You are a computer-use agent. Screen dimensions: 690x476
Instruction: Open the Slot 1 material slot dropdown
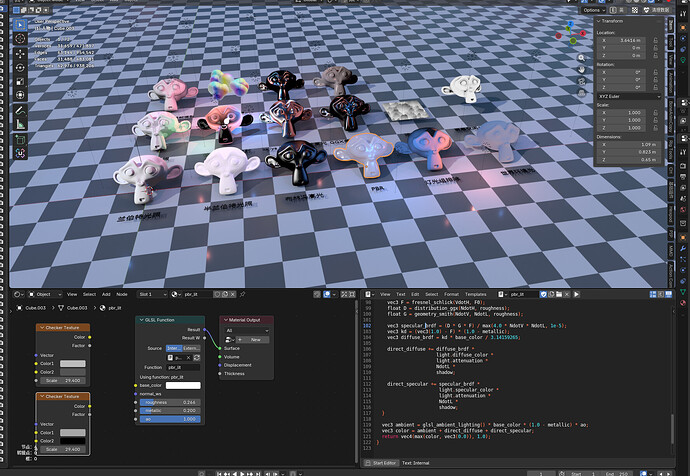click(x=152, y=294)
